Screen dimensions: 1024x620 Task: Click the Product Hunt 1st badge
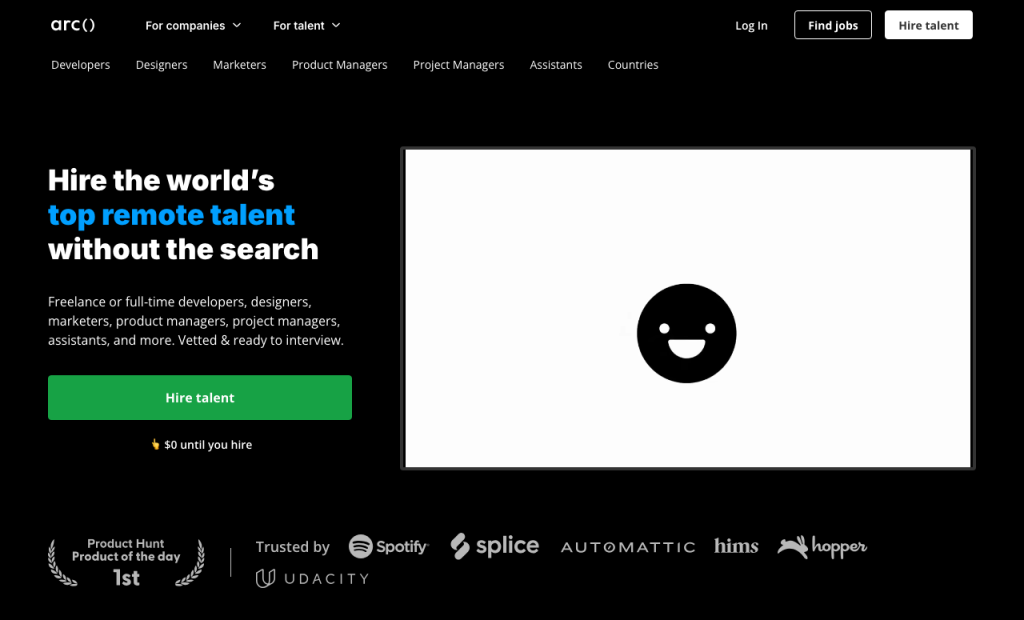click(126, 562)
